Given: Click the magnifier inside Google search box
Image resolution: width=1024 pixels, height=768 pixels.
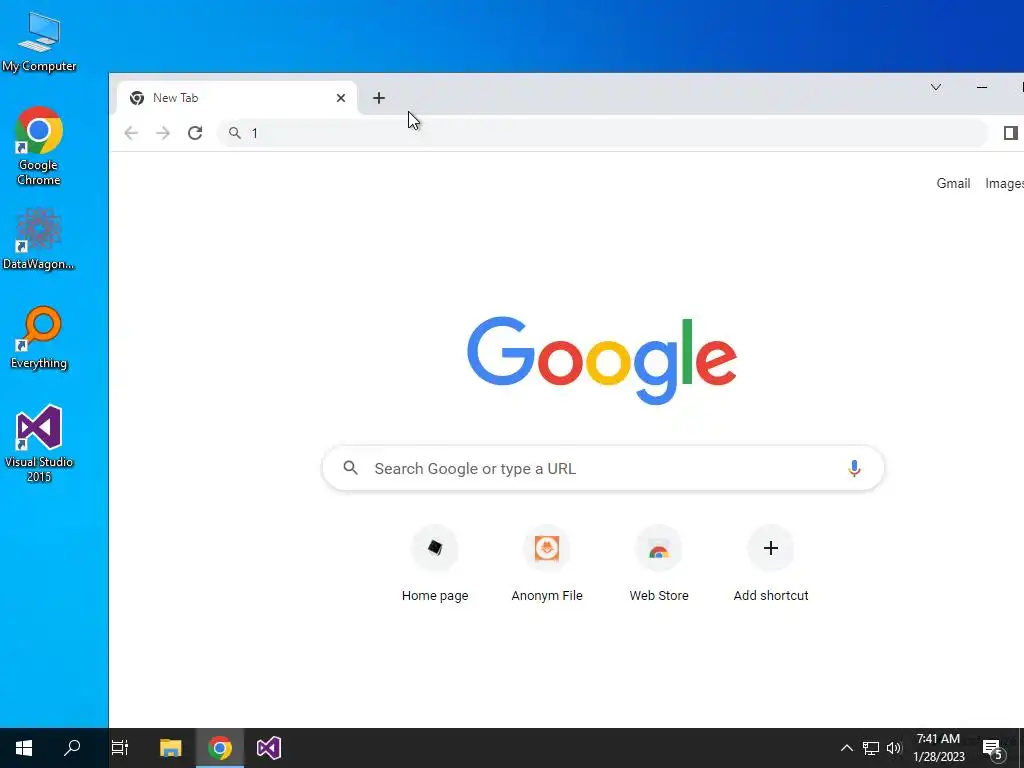Looking at the screenshot, I should (351, 468).
